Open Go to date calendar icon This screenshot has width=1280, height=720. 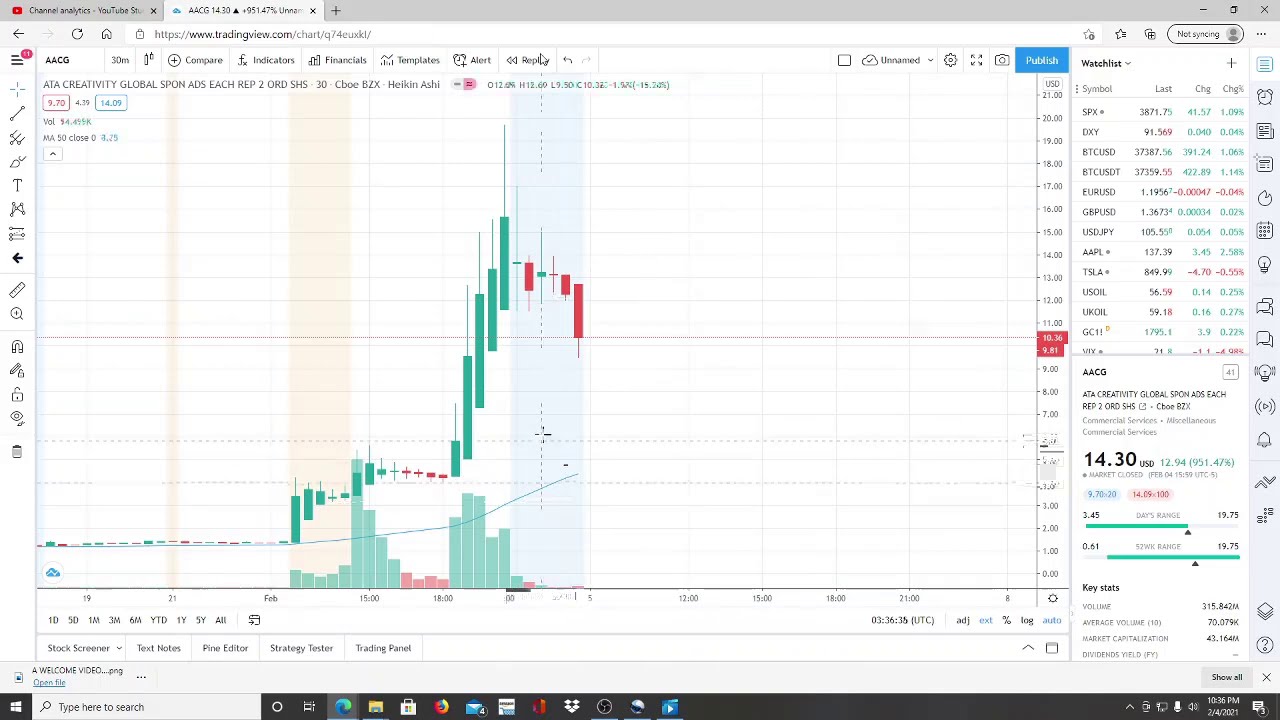coord(254,620)
